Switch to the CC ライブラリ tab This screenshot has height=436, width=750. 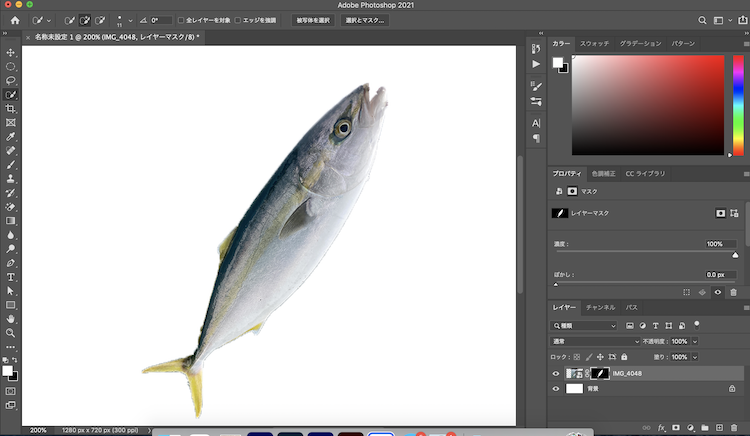645,174
